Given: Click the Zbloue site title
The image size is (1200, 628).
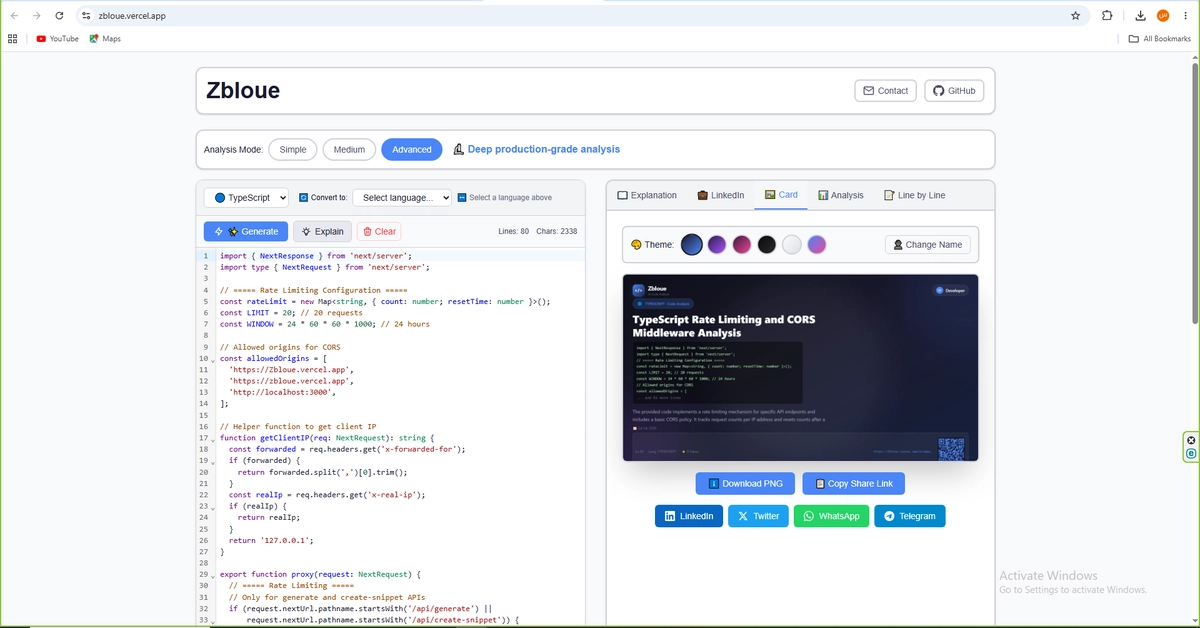Looking at the screenshot, I should [x=243, y=91].
